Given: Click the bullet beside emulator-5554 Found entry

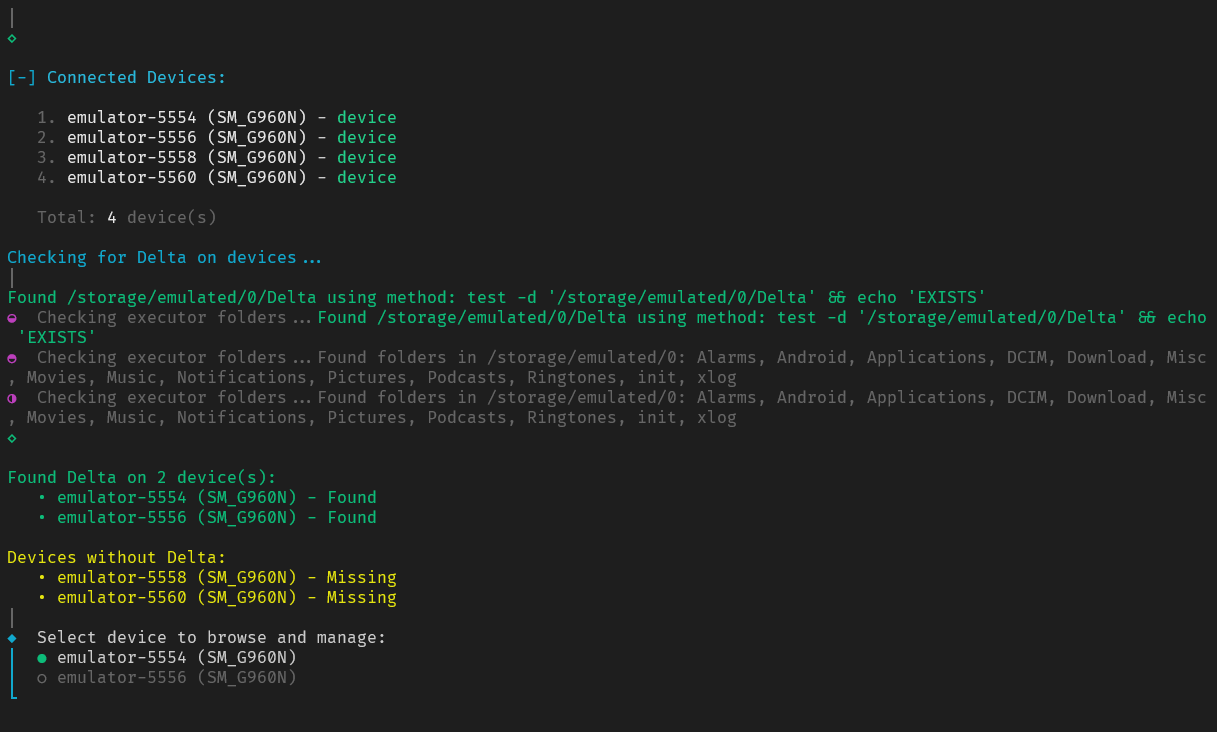Looking at the screenshot, I should click(40, 497).
